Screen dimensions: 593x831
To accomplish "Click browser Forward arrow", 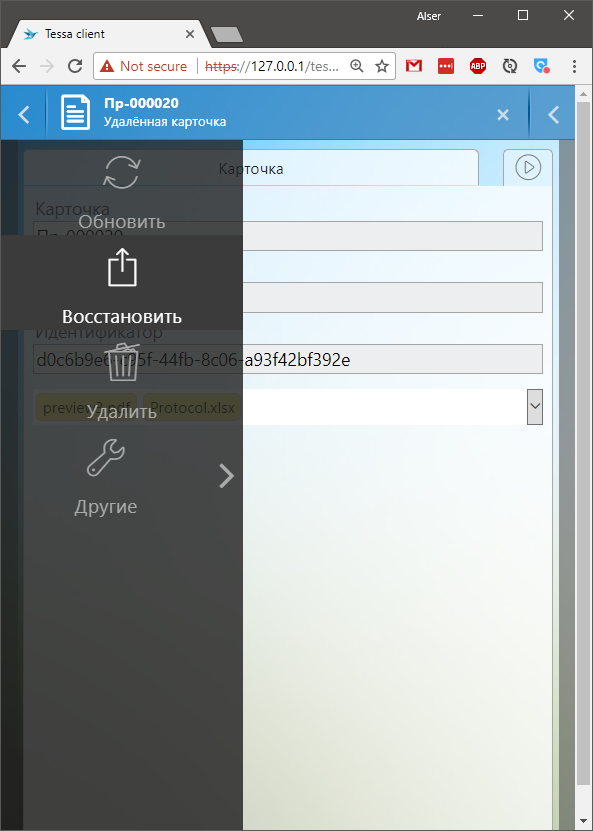I will (x=47, y=66).
